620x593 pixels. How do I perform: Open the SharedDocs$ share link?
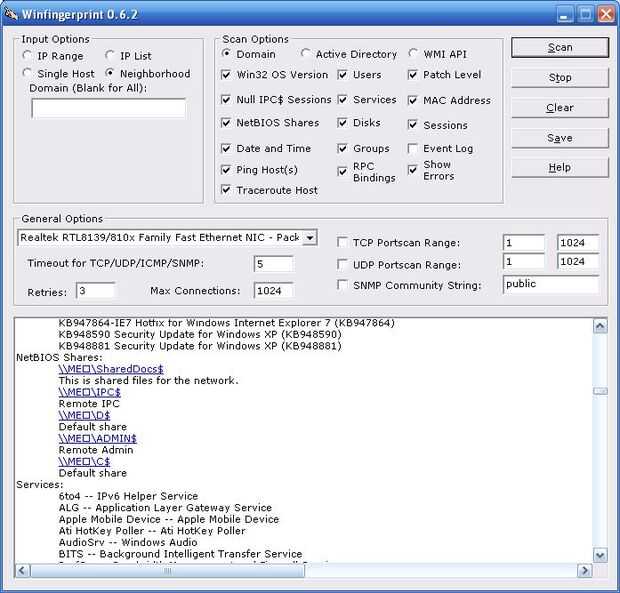point(111,369)
